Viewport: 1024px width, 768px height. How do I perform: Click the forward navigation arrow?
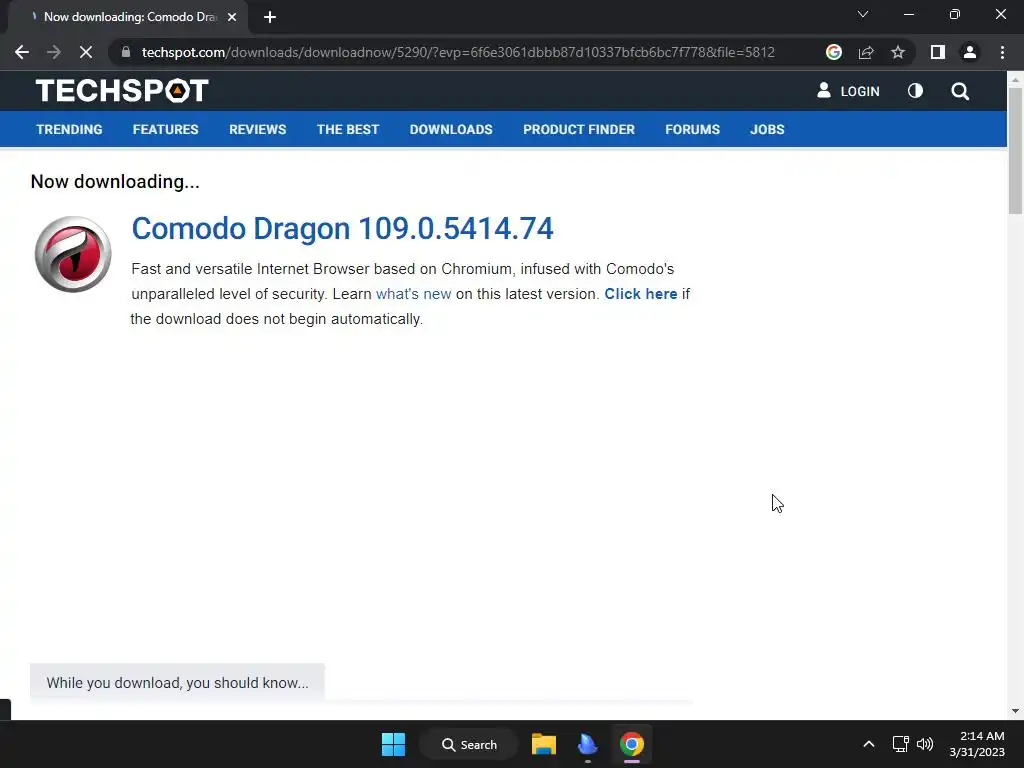[x=54, y=52]
